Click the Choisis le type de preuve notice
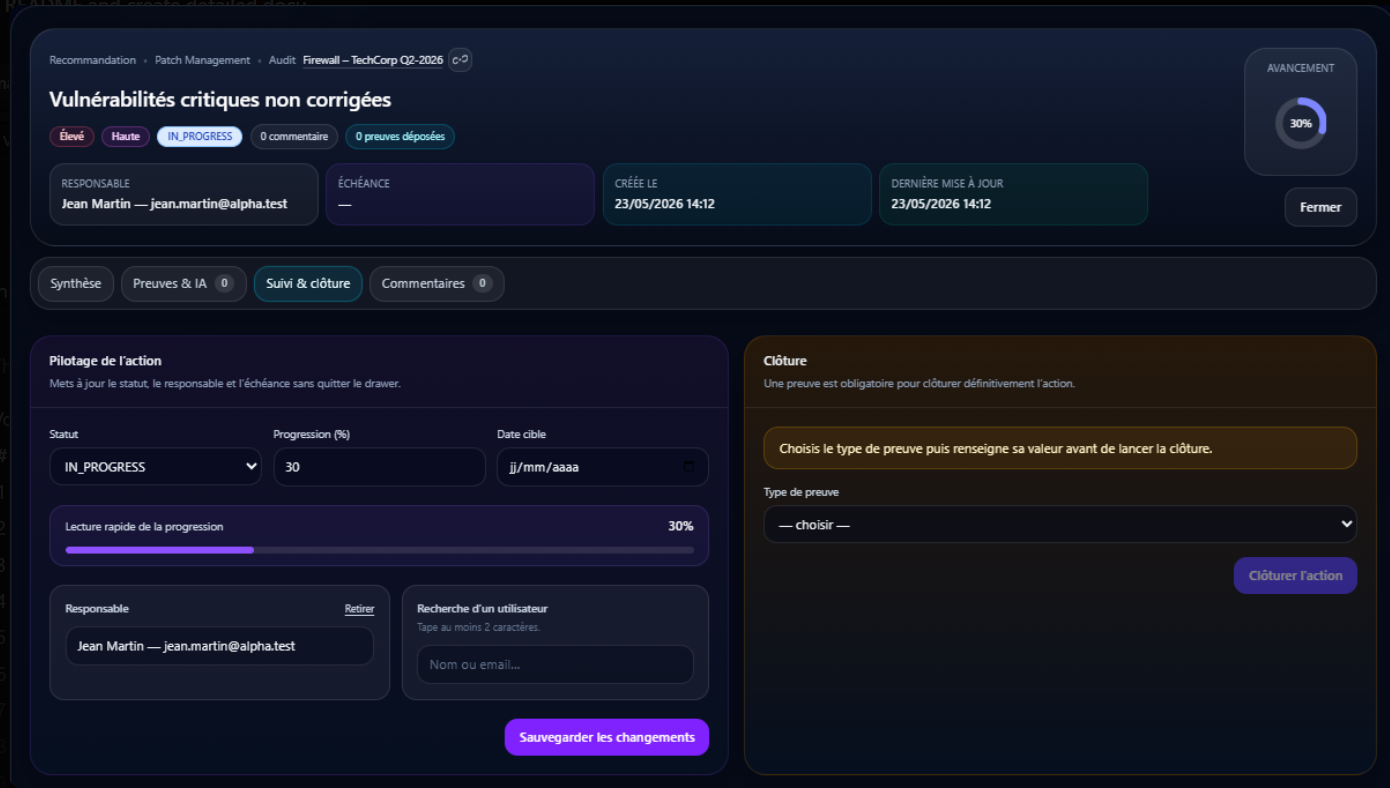The width and height of the screenshot is (1390, 788). point(1060,449)
